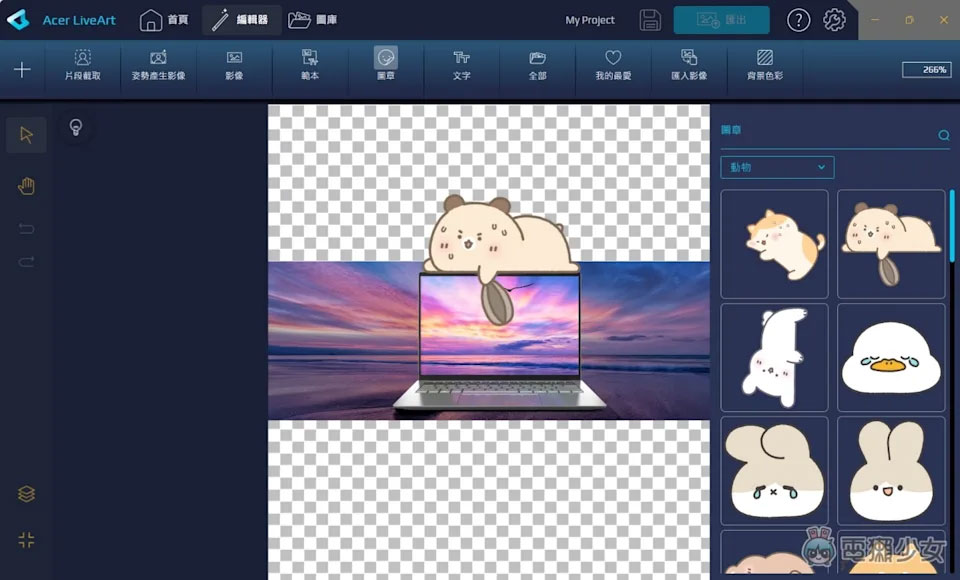
Task: Click the plus add button in toolbar
Action: click(22, 70)
